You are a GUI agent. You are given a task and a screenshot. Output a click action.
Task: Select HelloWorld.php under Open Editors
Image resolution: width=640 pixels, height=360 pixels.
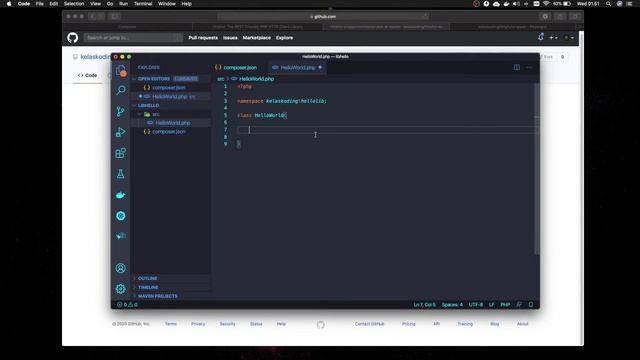coord(170,96)
